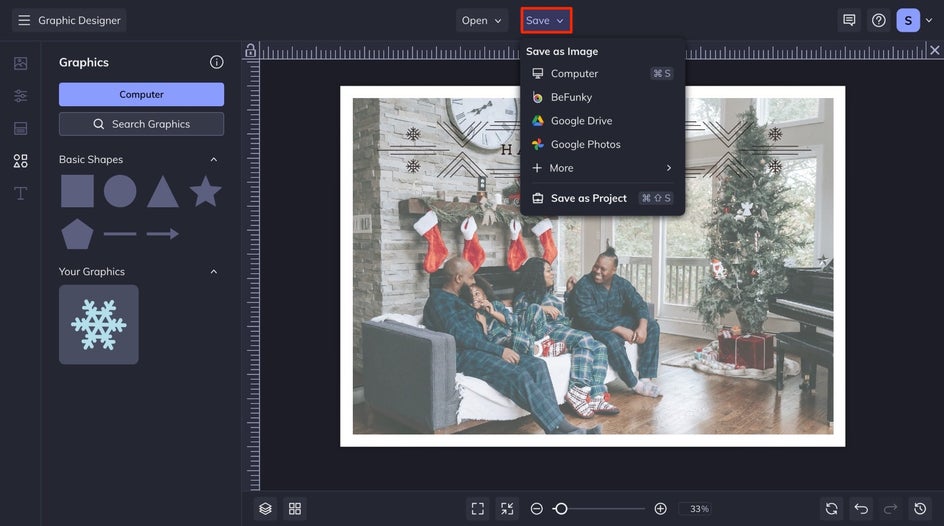This screenshot has height=526, width=944.
Task: Add the square basic shape
Action: 77,191
